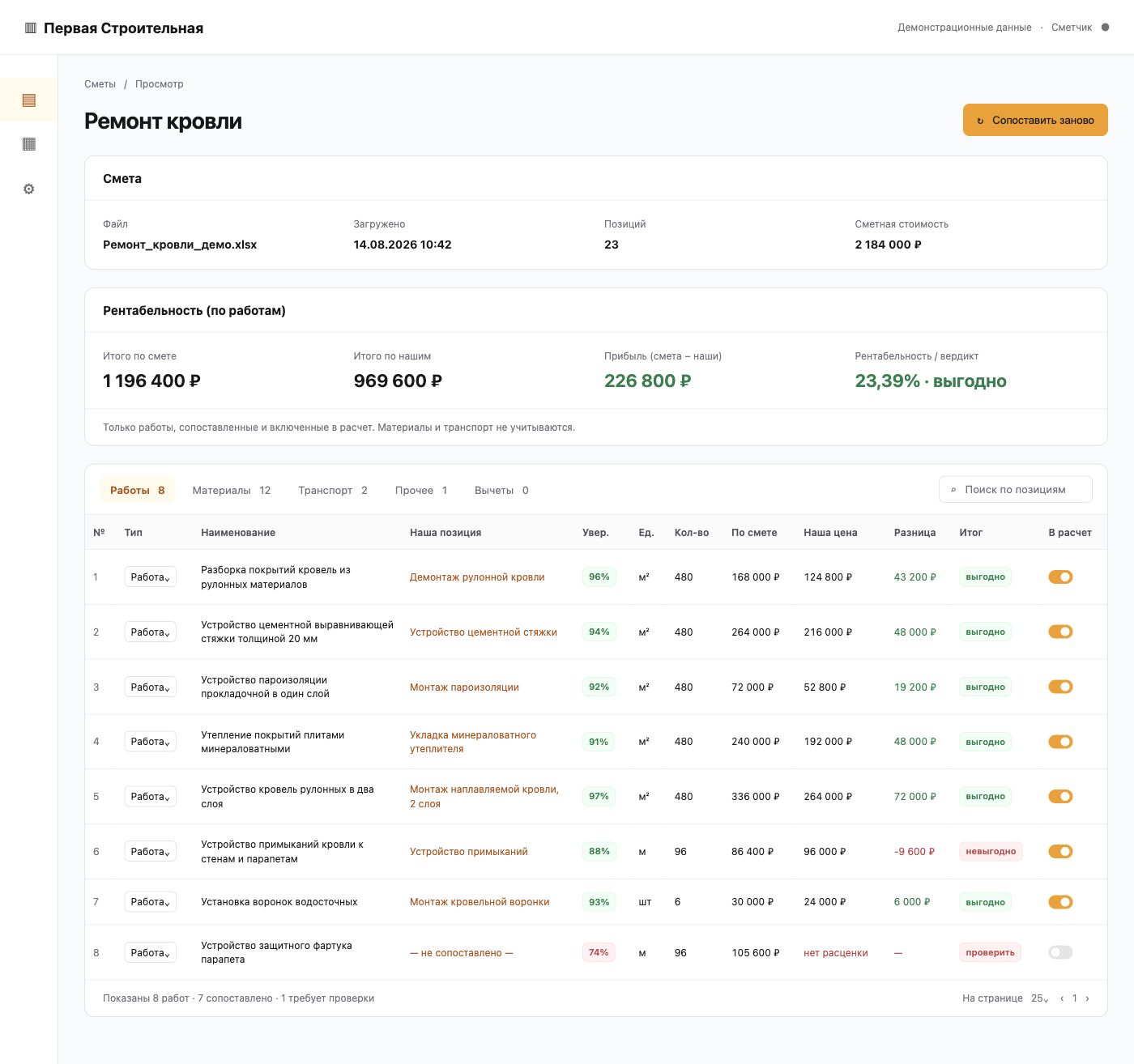Click the user status dot next to Сметчик
The image size is (1134, 1064).
click(x=1106, y=28)
